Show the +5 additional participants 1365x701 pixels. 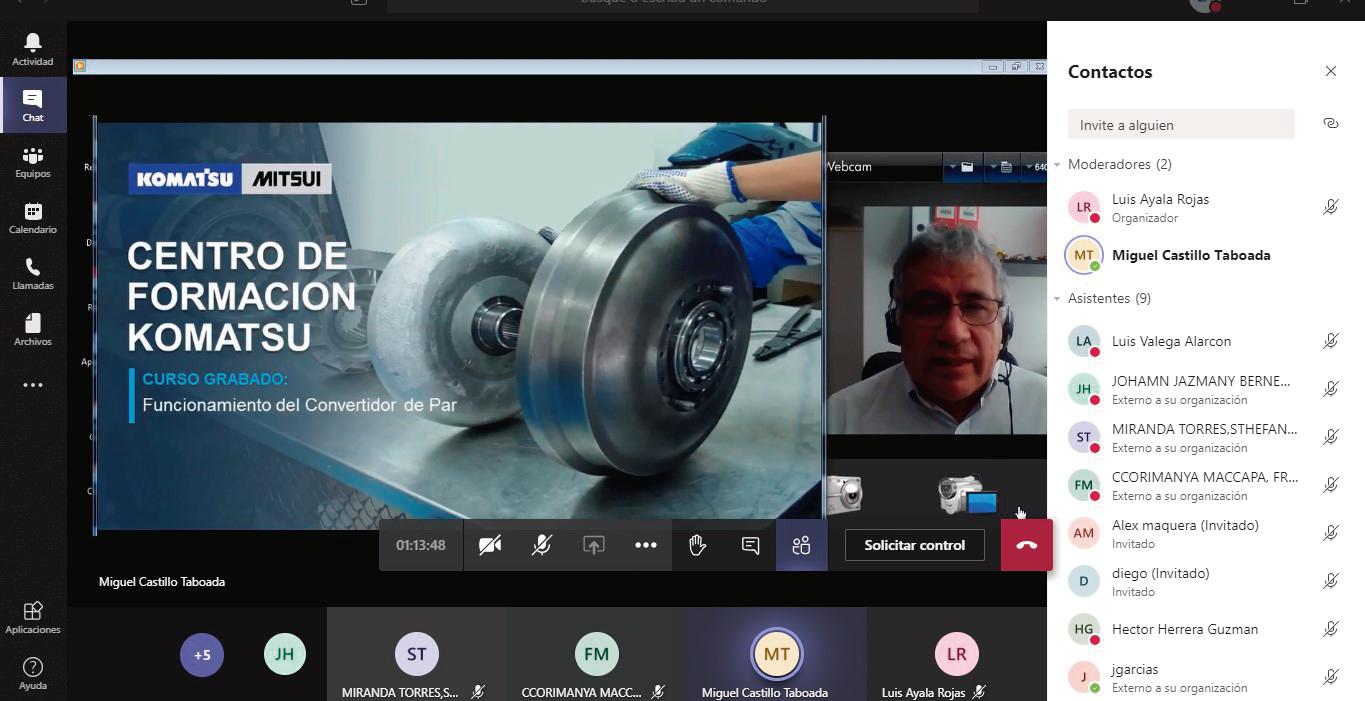tap(202, 655)
